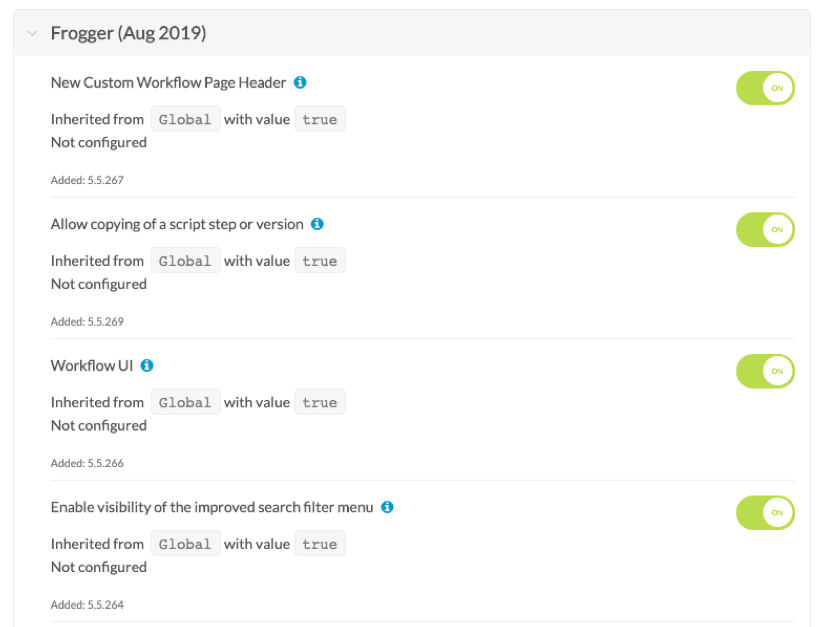Click Global tag under Workflow UI
The width and height of the screenshot is (822, 627).
(185, 403)
